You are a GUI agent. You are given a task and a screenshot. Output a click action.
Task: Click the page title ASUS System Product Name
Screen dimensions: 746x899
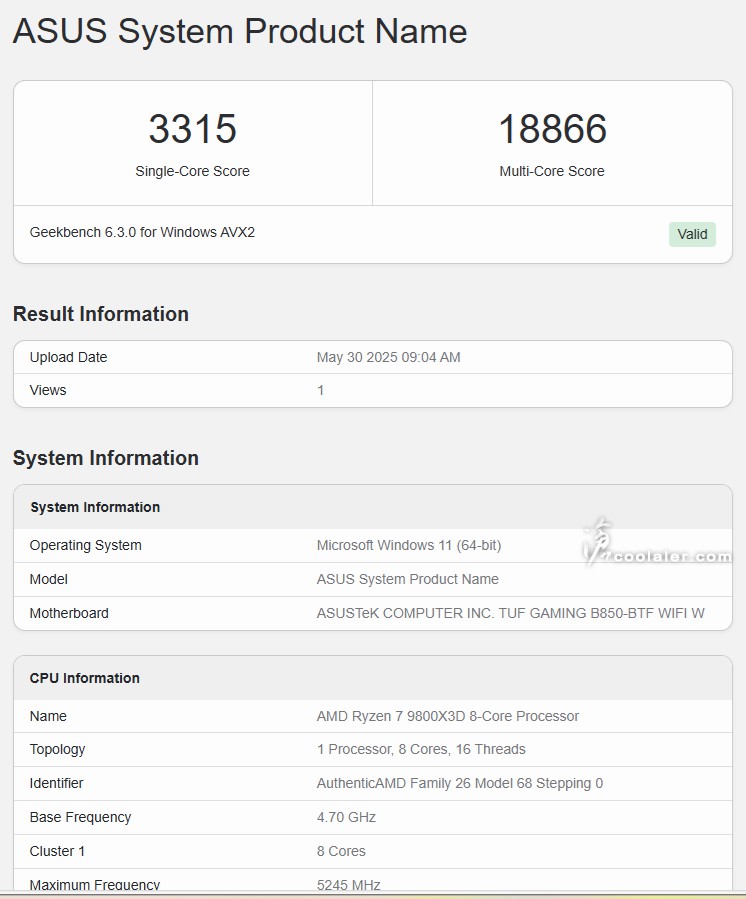(x=240, y=31)
